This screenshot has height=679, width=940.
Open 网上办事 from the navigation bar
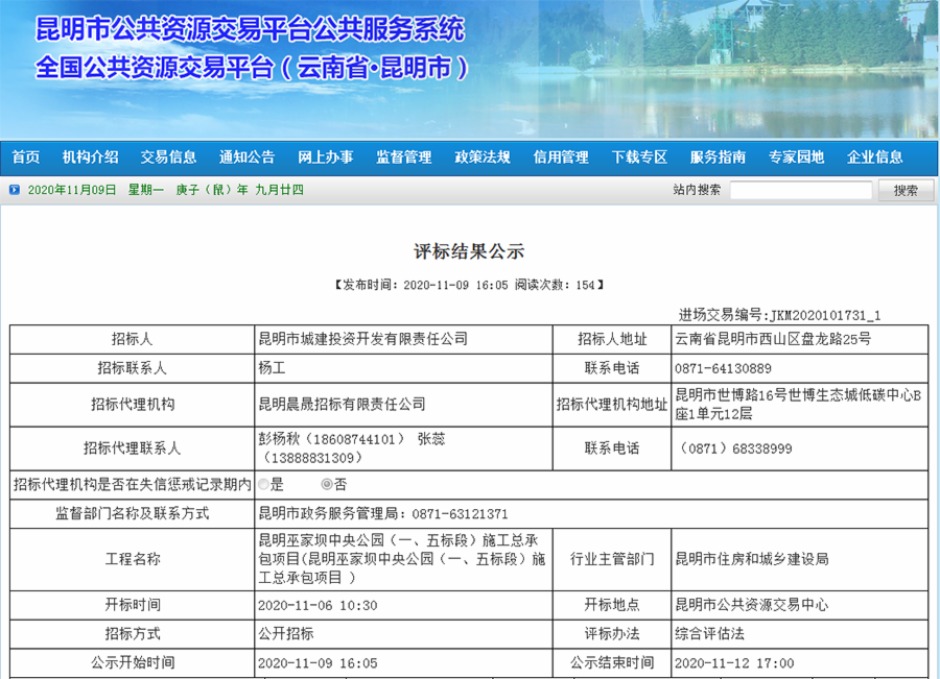[325, 157]
